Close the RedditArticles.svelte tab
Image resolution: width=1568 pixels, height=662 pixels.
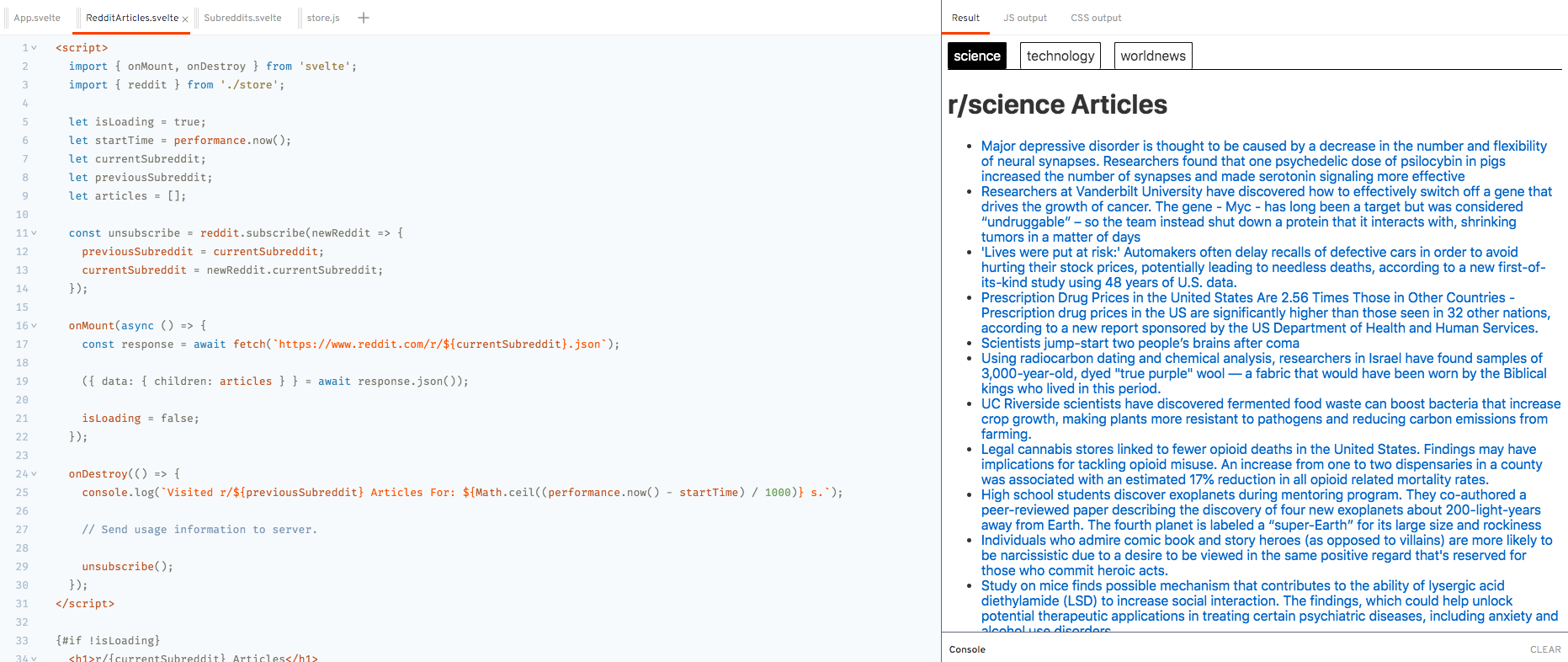185,19
